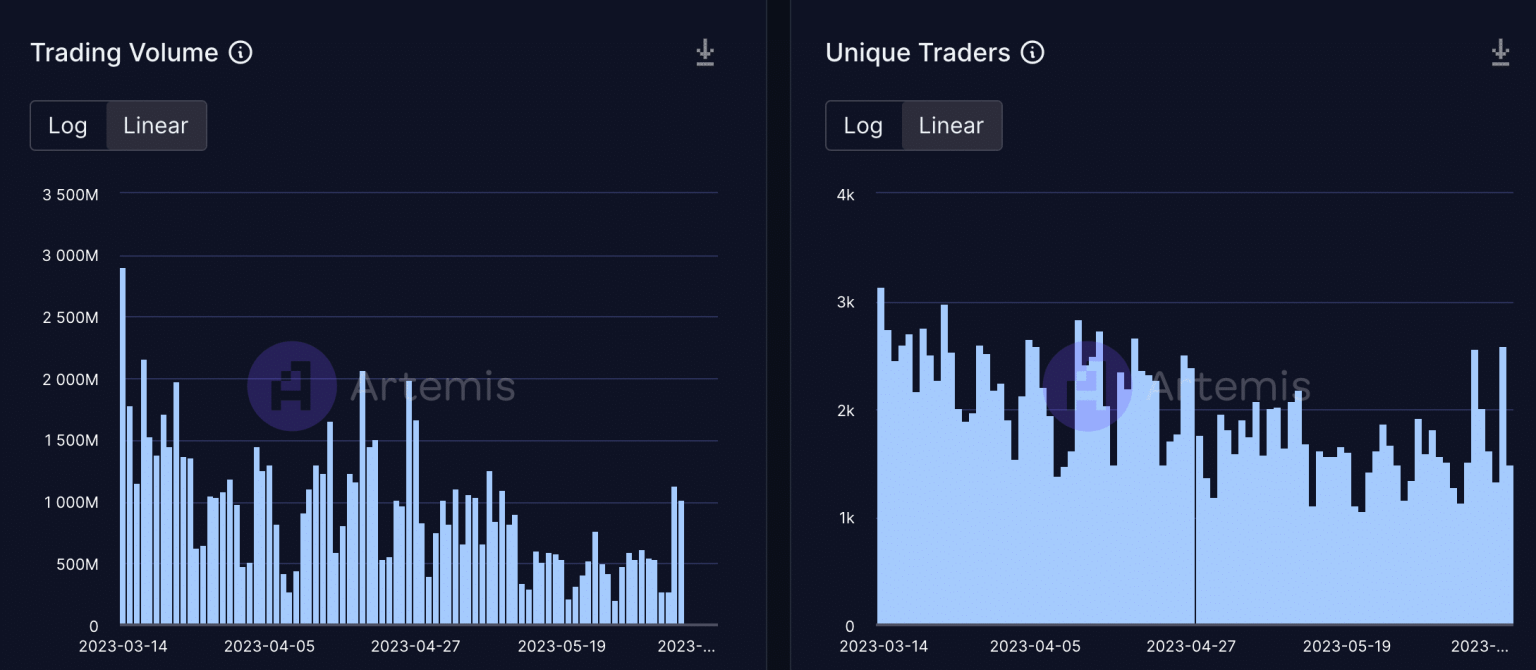Click the first bar in Unique Traders chart
Viewport: 1536px width, 670px height.
pos(881,460)
